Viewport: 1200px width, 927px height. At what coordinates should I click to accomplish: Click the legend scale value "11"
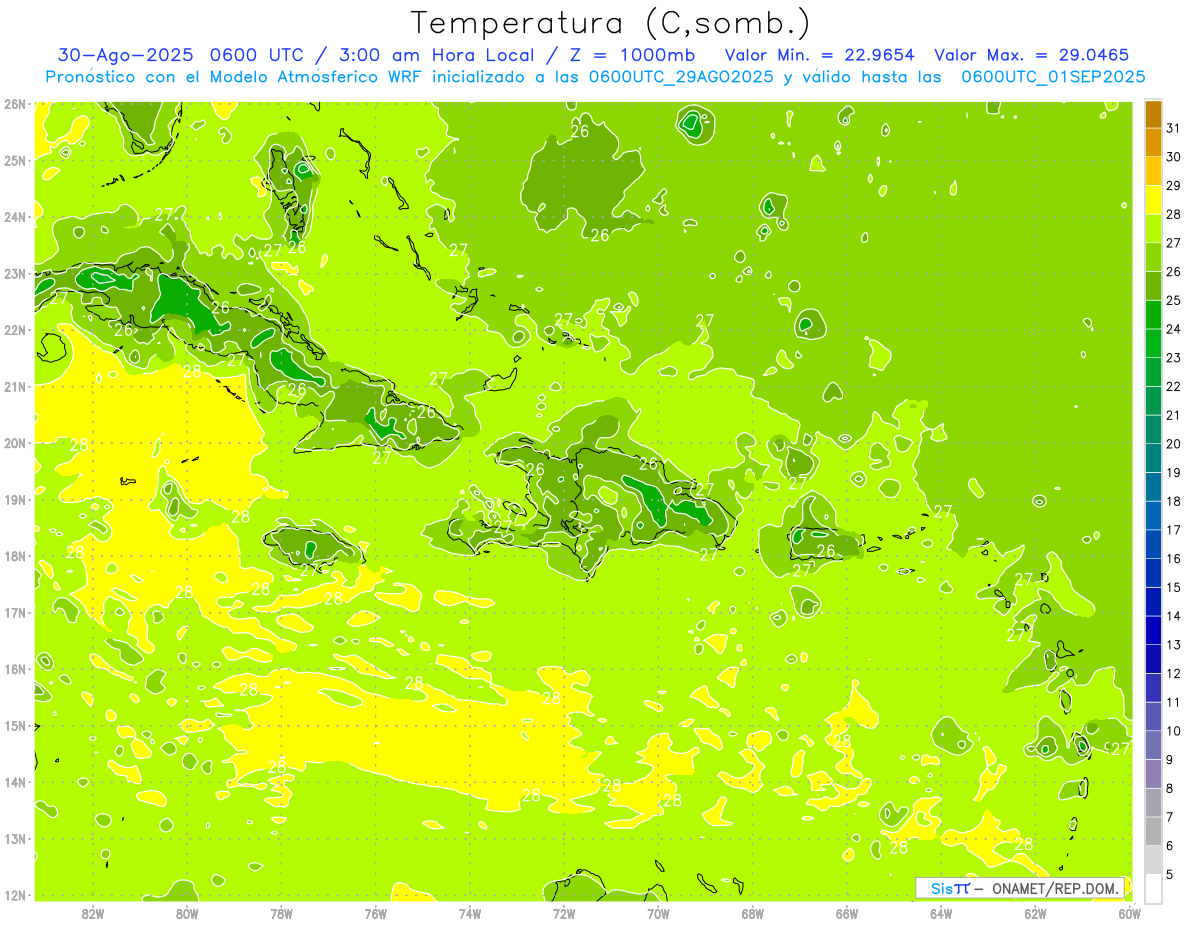coord(1173,702)
